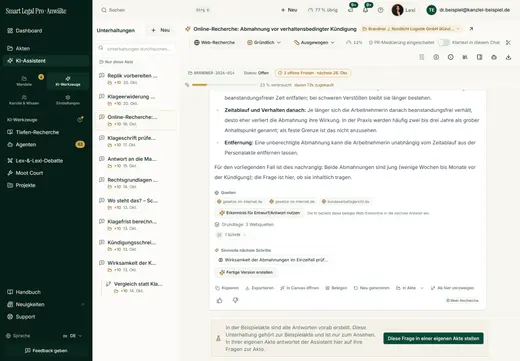Expand the 1 Schritt disclosure
The height and width of the screenshot is (361, 520).
click(x=231, y=235)
